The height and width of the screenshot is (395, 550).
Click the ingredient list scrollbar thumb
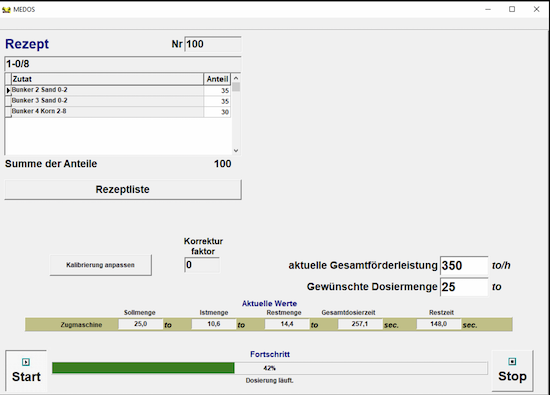(236, 87)
